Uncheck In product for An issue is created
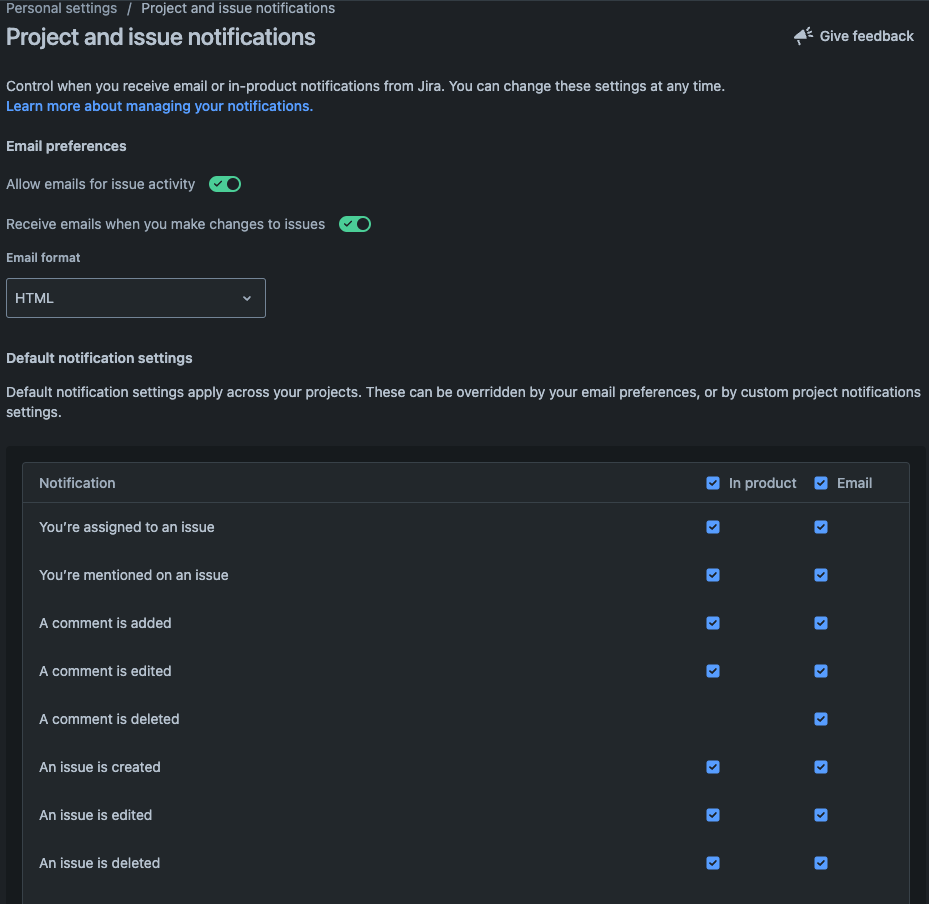This screenshot has height=904, width=929. coord(713,767)
